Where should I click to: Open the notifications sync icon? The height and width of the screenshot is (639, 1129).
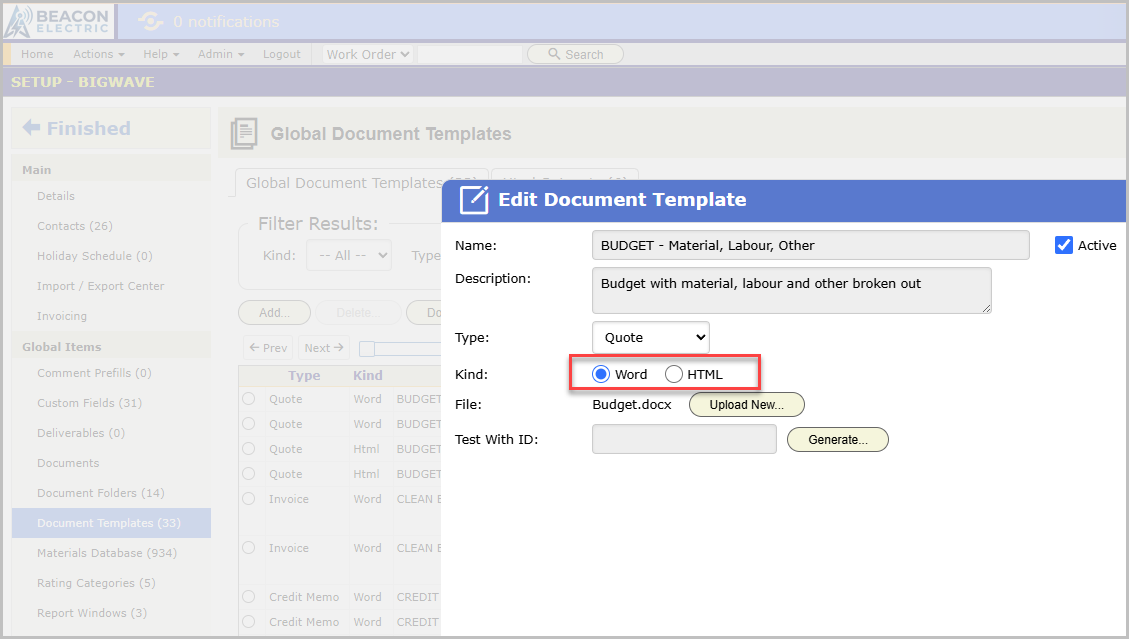[x=150, y=22]
